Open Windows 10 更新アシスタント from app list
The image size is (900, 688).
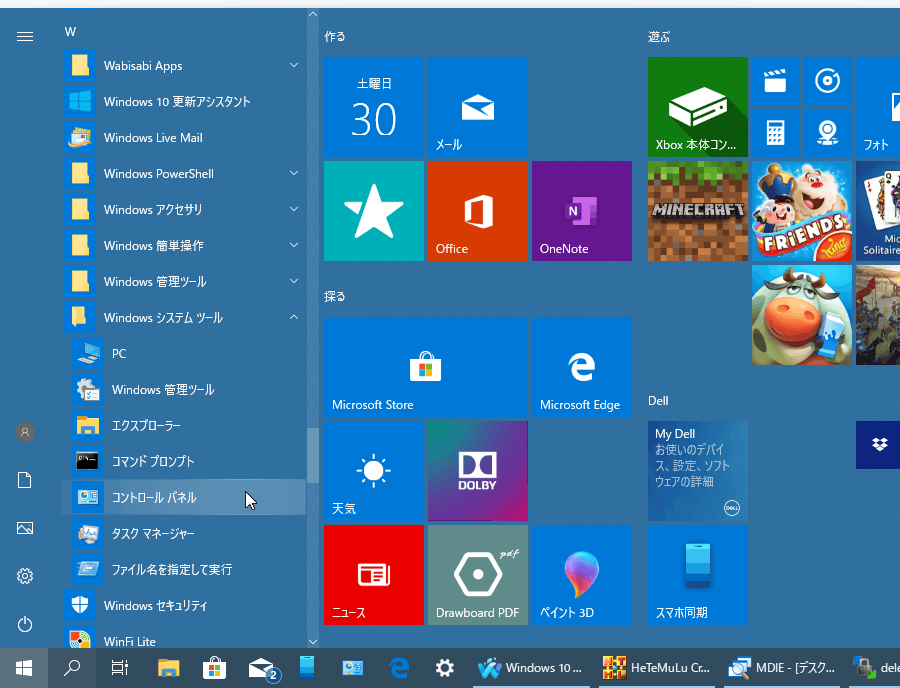pyautogui.click(x=183, y=102)
